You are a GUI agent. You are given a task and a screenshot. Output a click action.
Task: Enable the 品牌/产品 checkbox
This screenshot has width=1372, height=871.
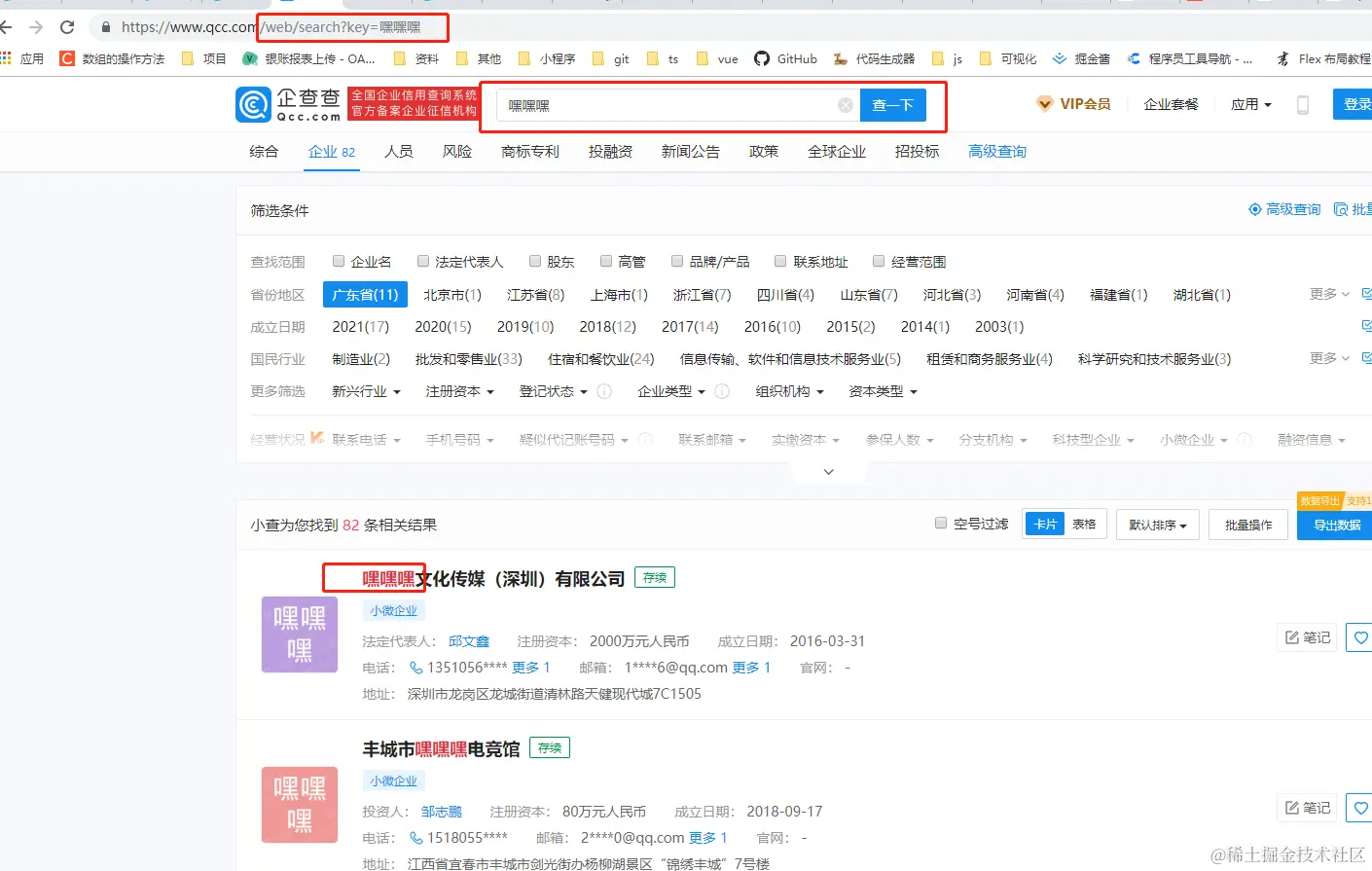677,261
